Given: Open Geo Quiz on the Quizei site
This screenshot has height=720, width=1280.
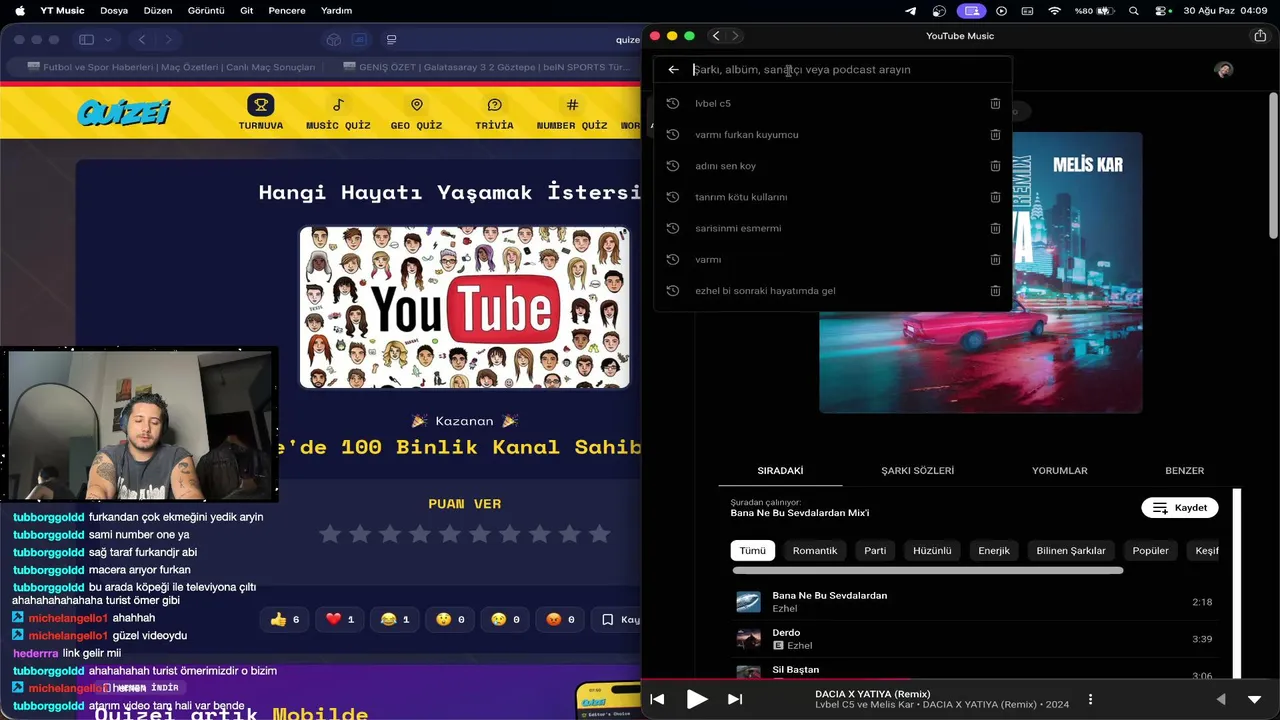Looking at the screenshot, I should coord(416,113).
